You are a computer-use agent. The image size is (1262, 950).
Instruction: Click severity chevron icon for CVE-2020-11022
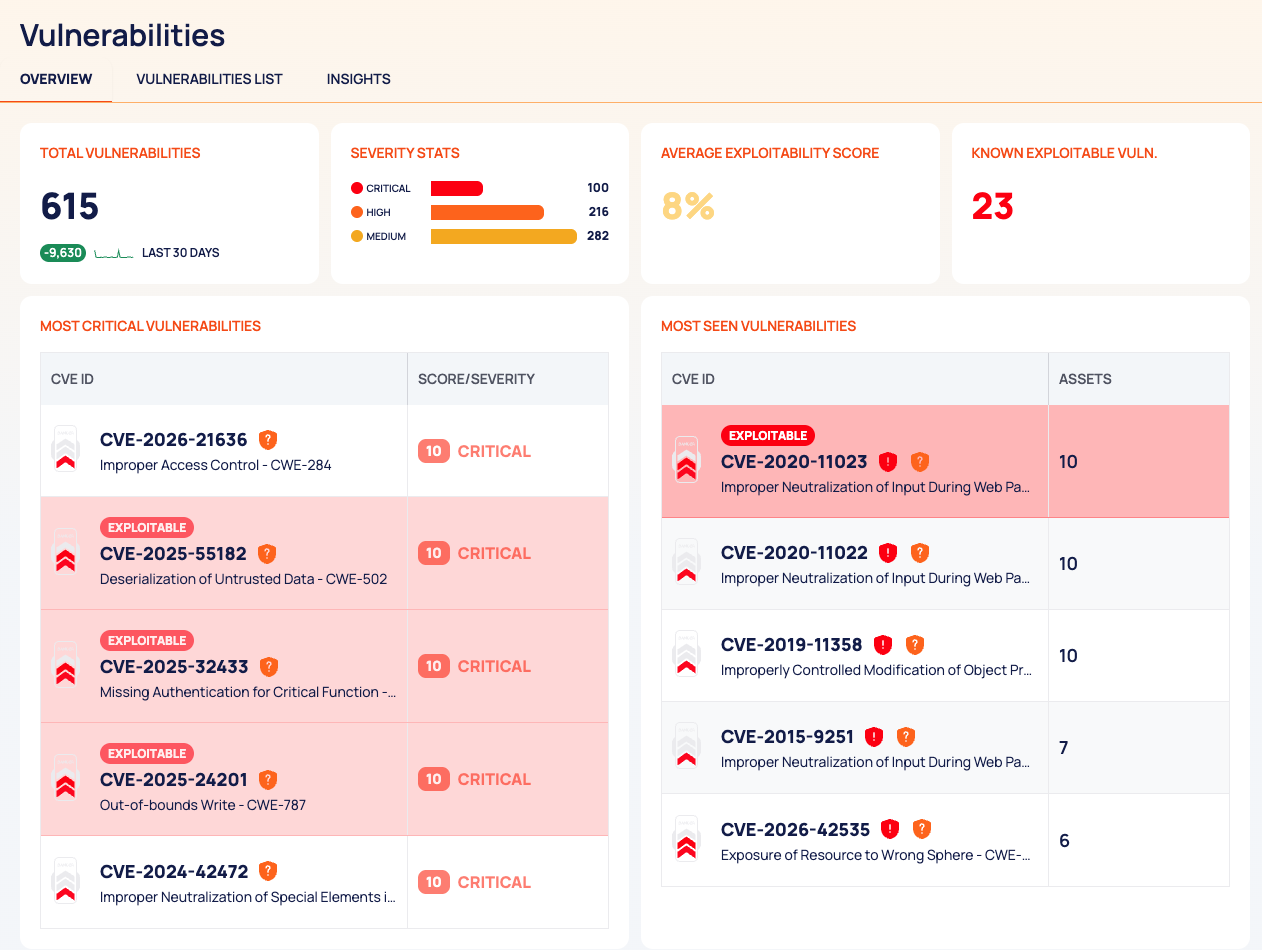tap(686, 563)
